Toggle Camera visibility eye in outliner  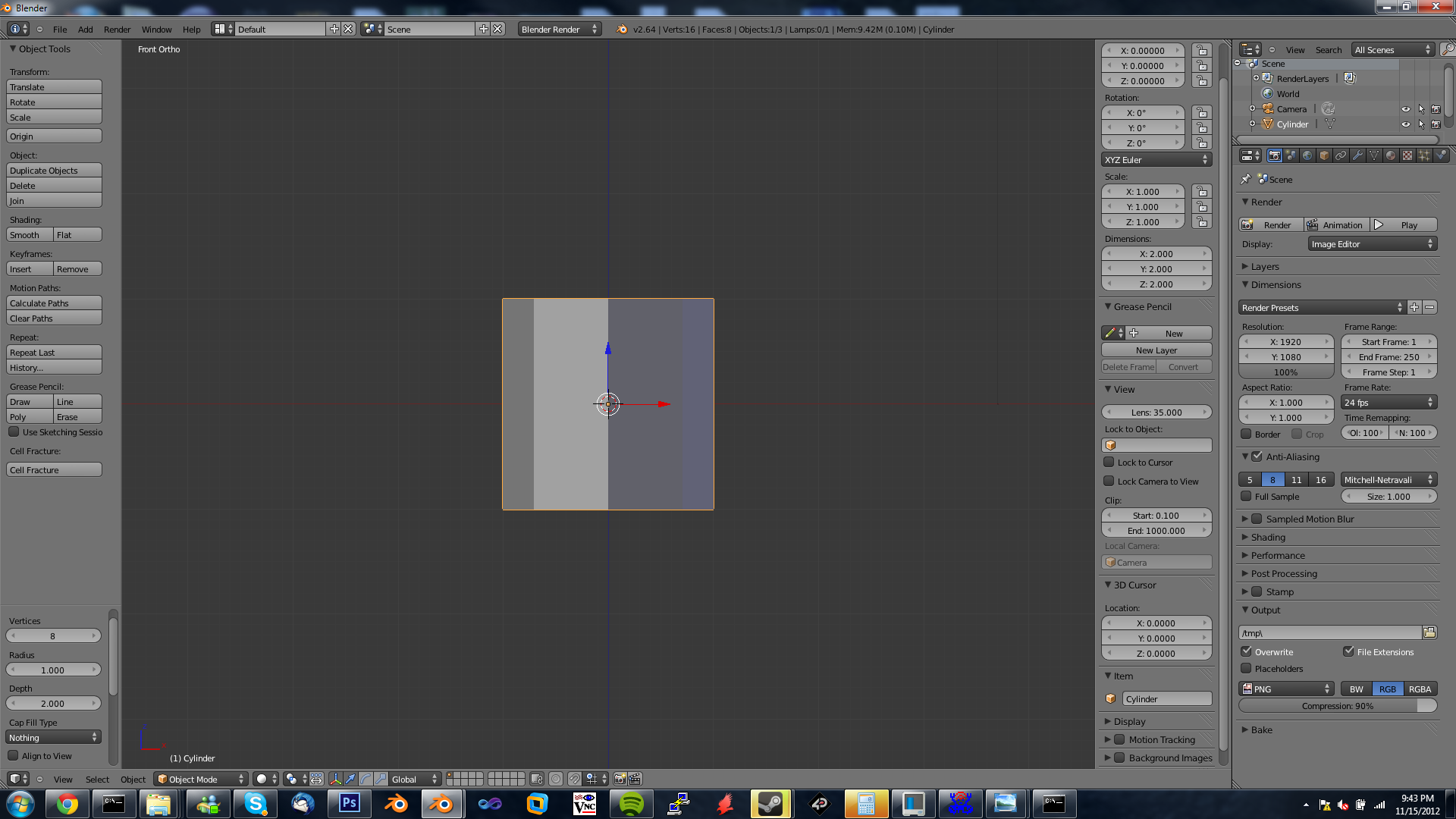click(x=1405, y=109)
